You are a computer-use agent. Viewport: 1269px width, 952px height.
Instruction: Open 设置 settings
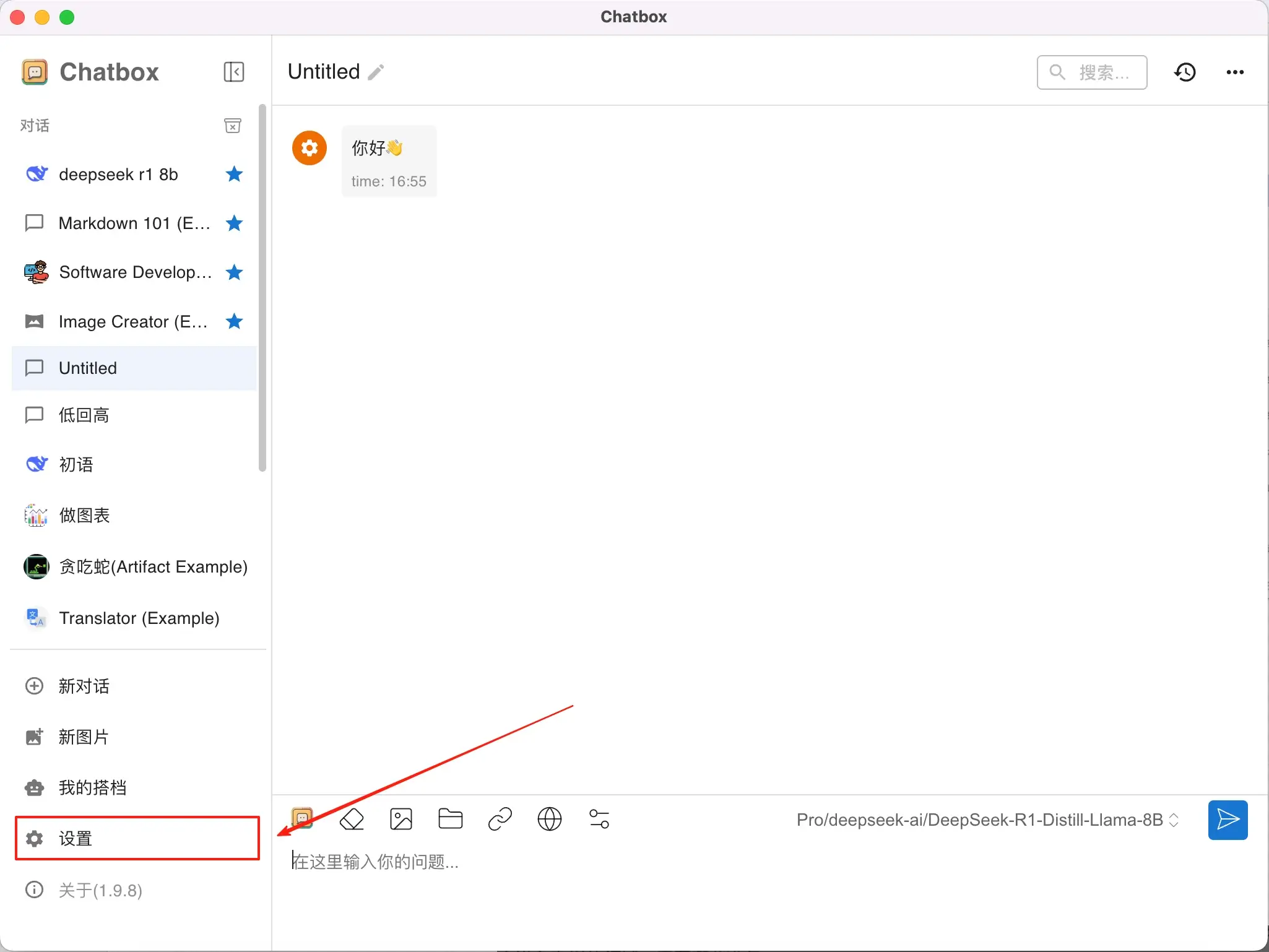137,838
